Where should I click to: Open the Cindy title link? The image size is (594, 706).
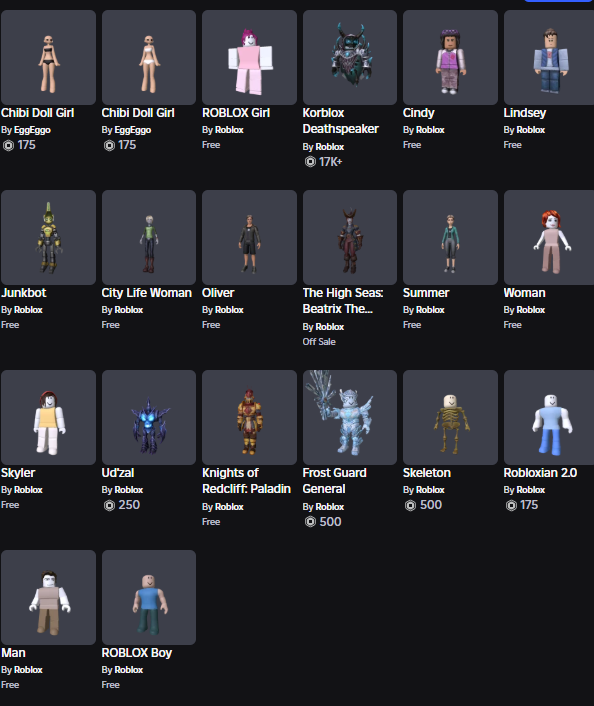pos(419,113)
